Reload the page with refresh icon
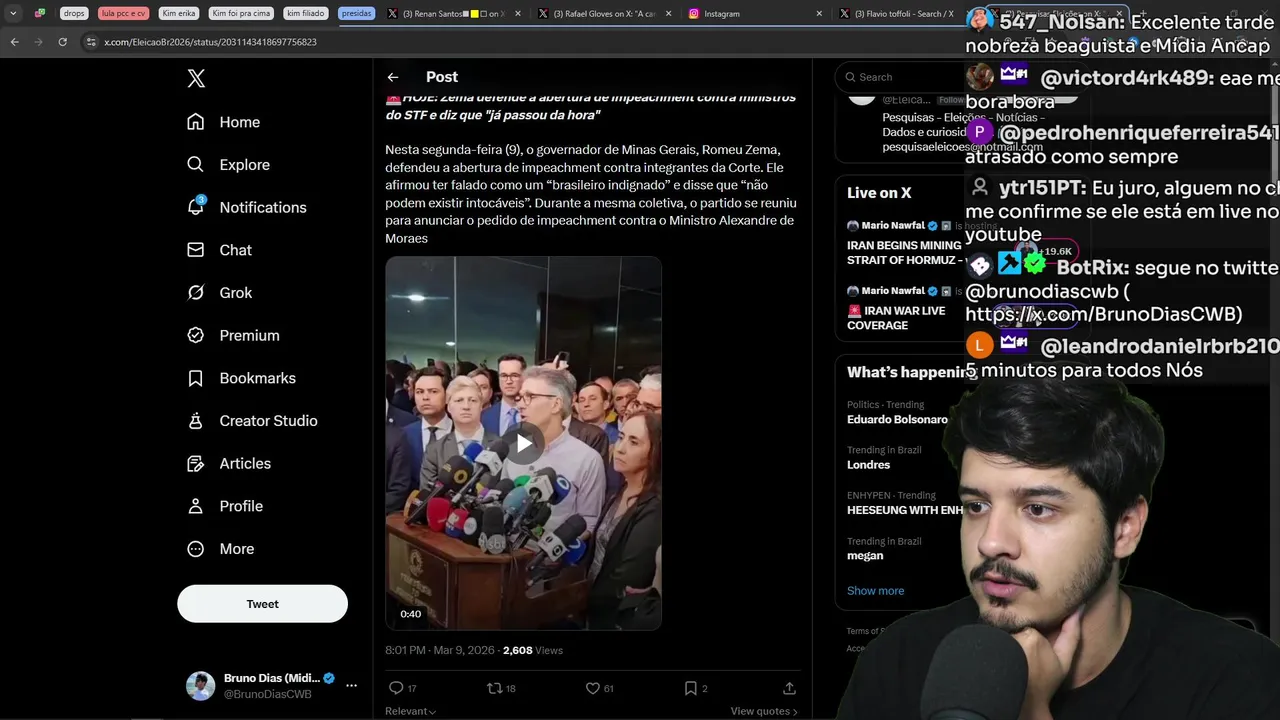The width and height of the screenshot is (1280, 720). (x=62, y=42)
